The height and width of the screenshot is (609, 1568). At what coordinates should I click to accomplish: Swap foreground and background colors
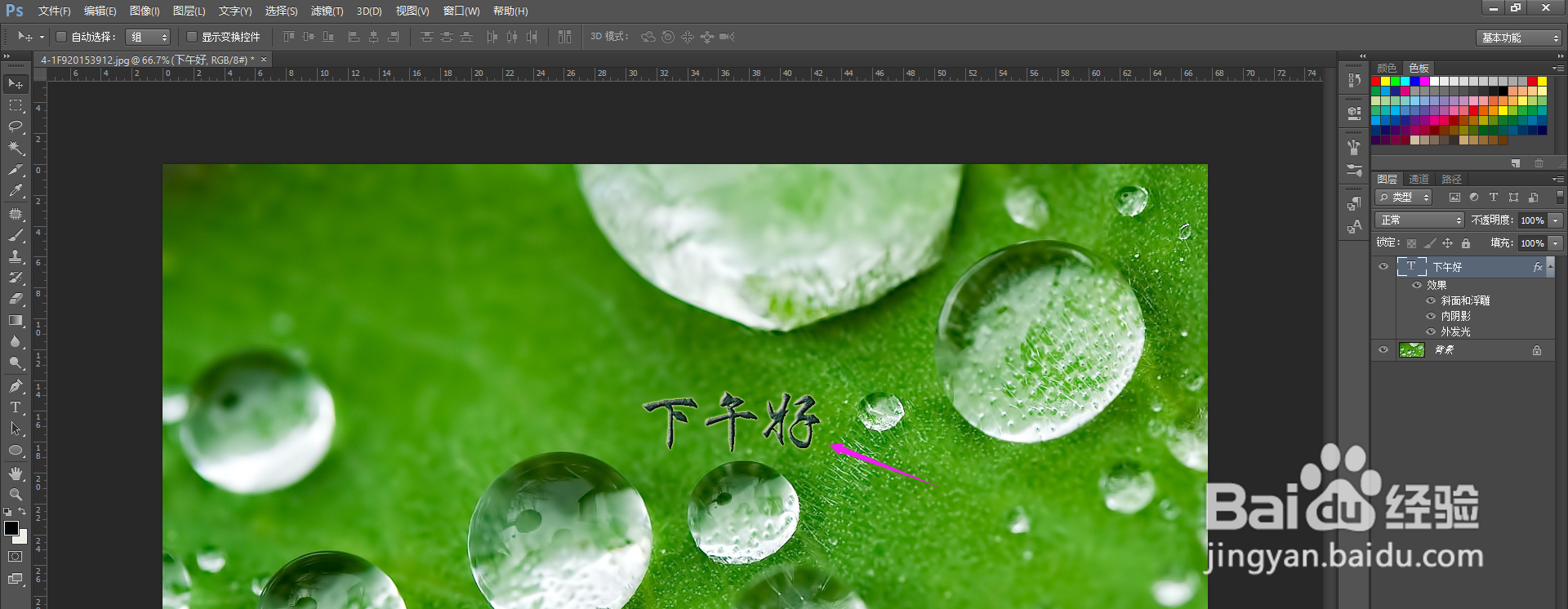tap(23, 511)
